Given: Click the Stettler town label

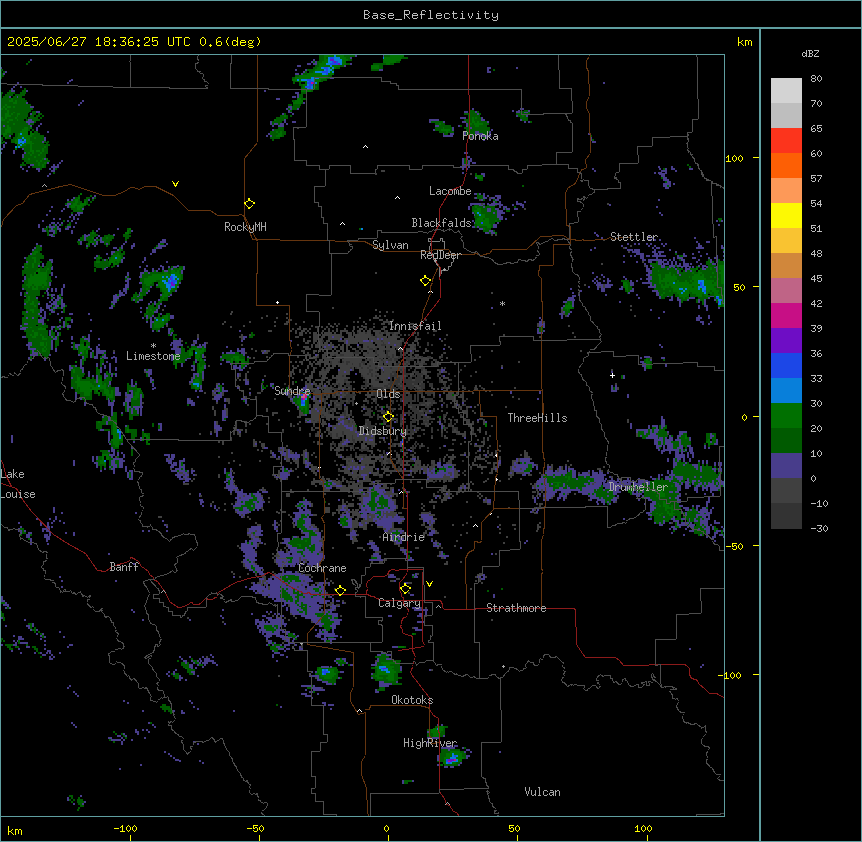Looking at the screenshot, I should coord(634,237).
